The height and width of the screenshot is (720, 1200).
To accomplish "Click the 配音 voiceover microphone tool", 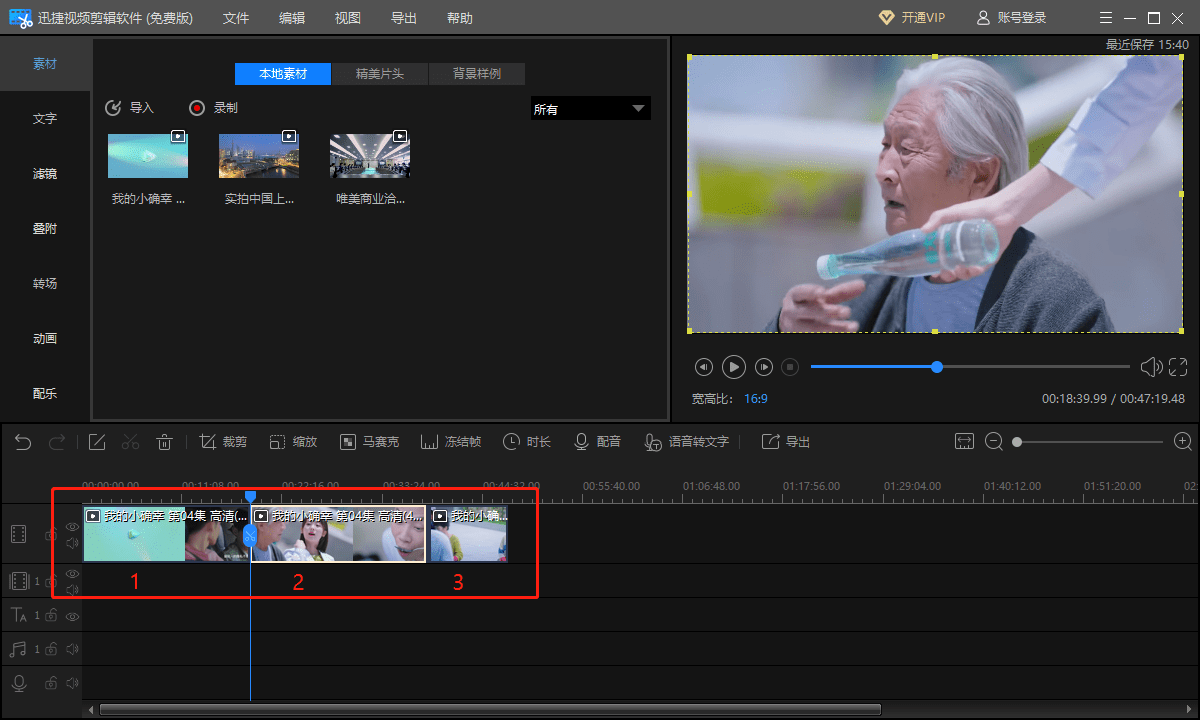I will coord(581,442).
